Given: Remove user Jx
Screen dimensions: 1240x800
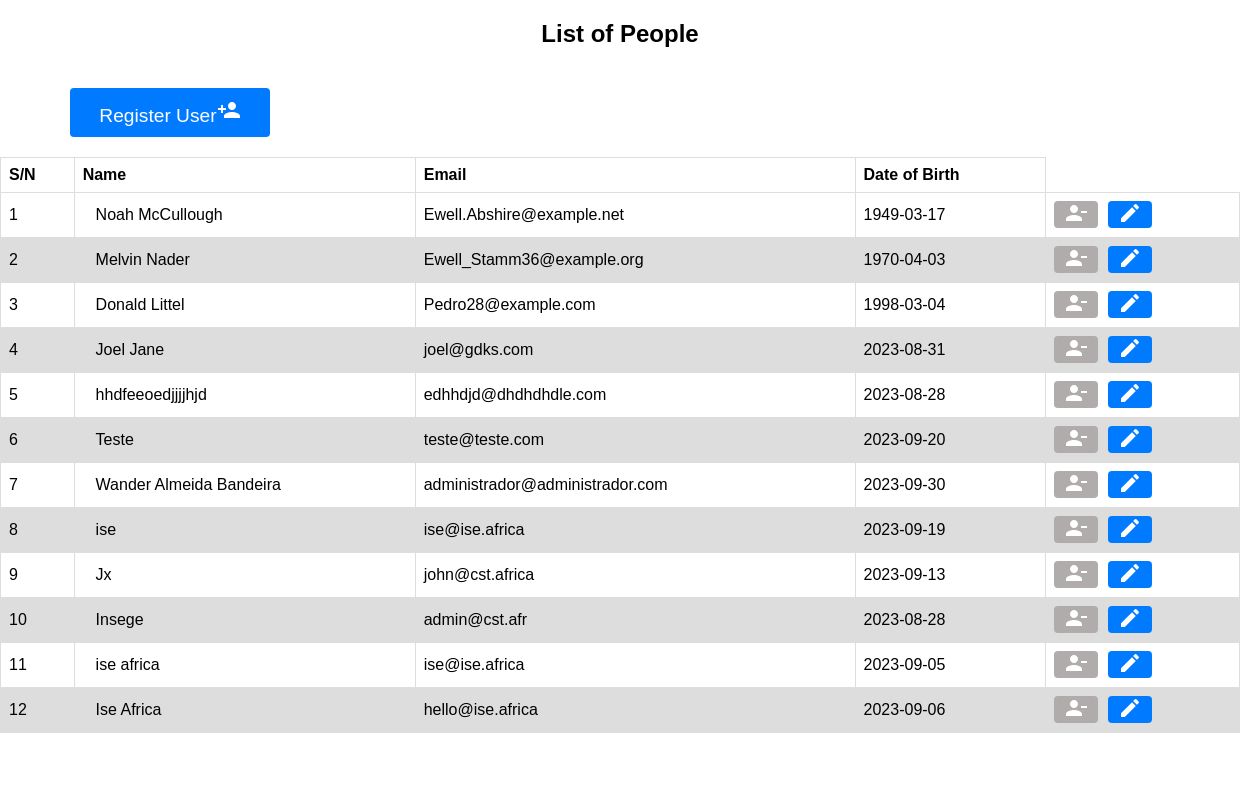Looking at the screenshot, I should click(1076, 575).
